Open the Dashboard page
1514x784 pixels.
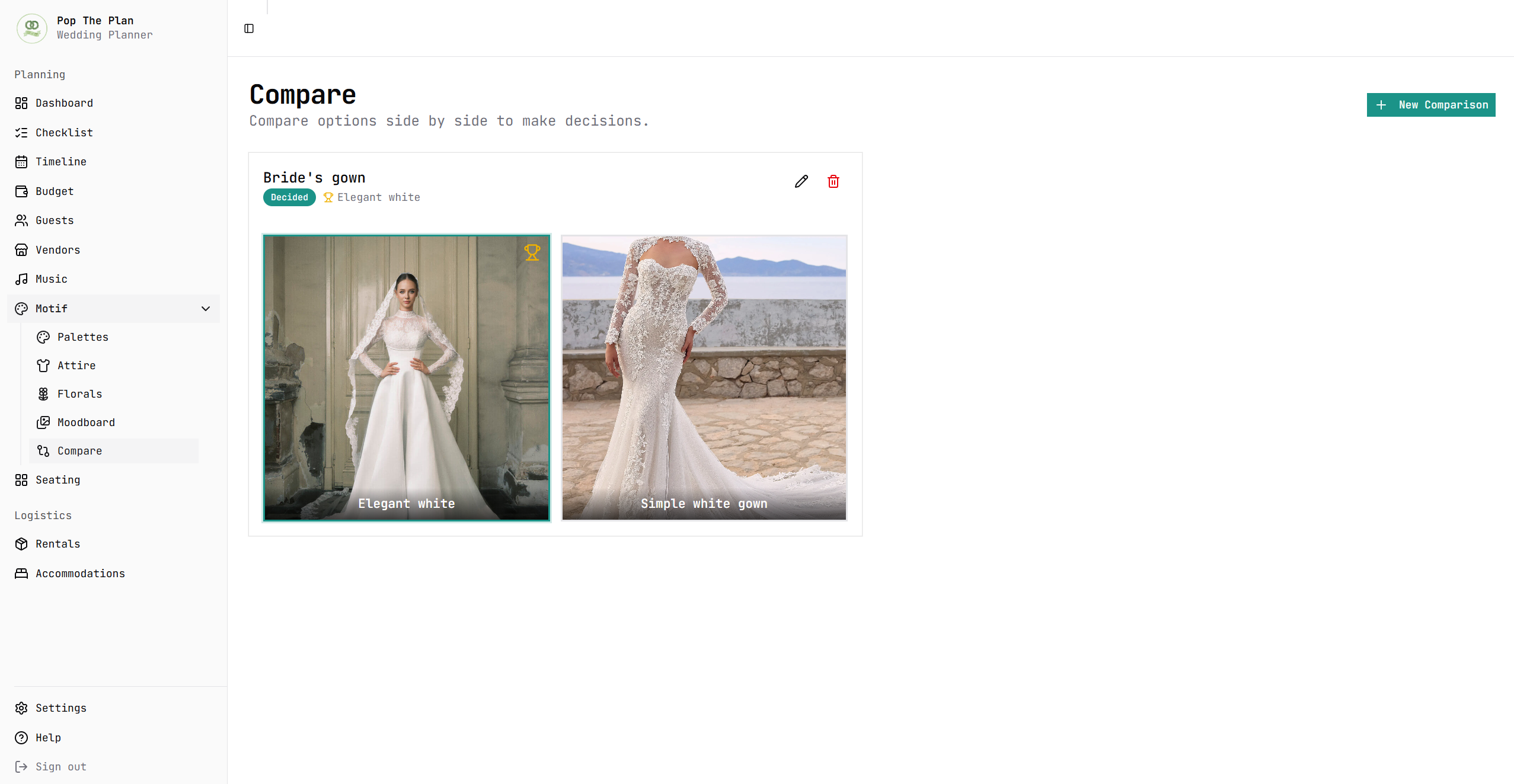[x=64, y=103]
